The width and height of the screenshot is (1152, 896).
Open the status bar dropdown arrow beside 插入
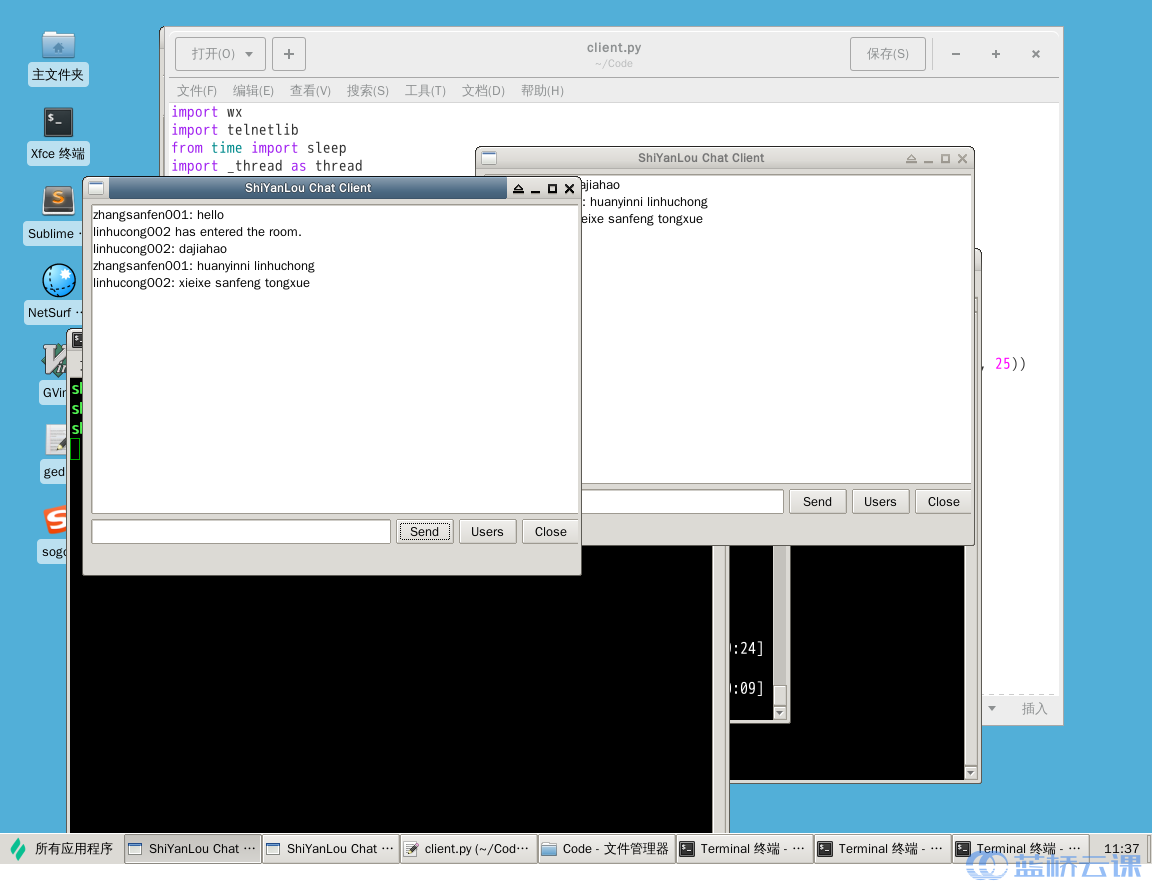pyautogui.click(x=992, y=708)
